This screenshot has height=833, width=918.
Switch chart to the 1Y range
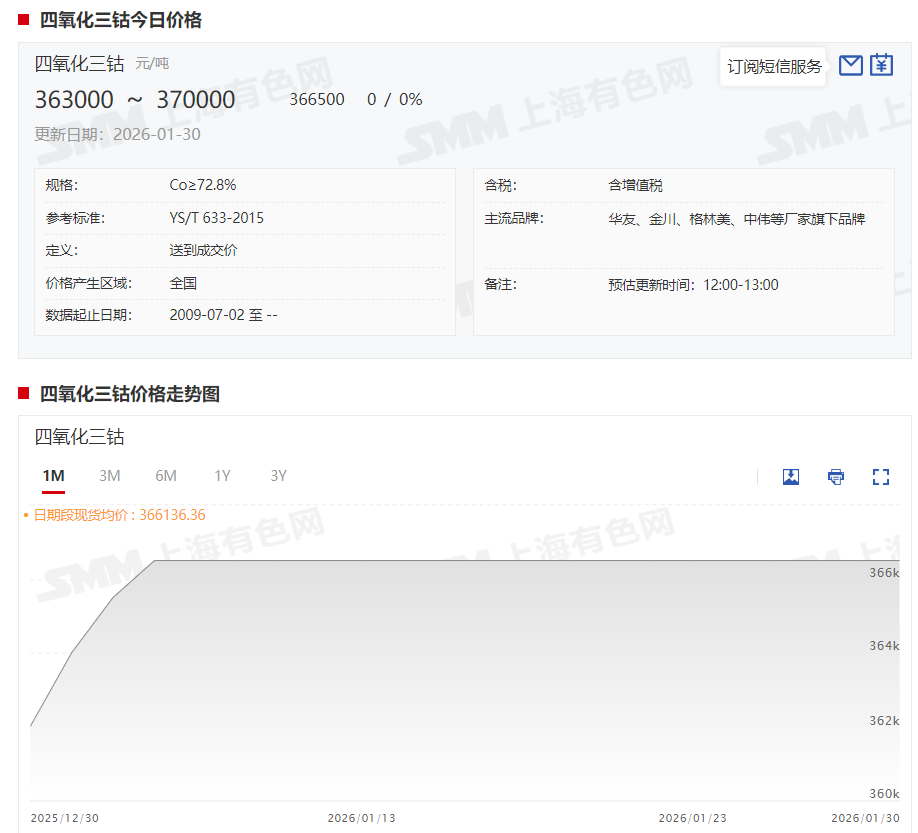click(x=222, y=476)
